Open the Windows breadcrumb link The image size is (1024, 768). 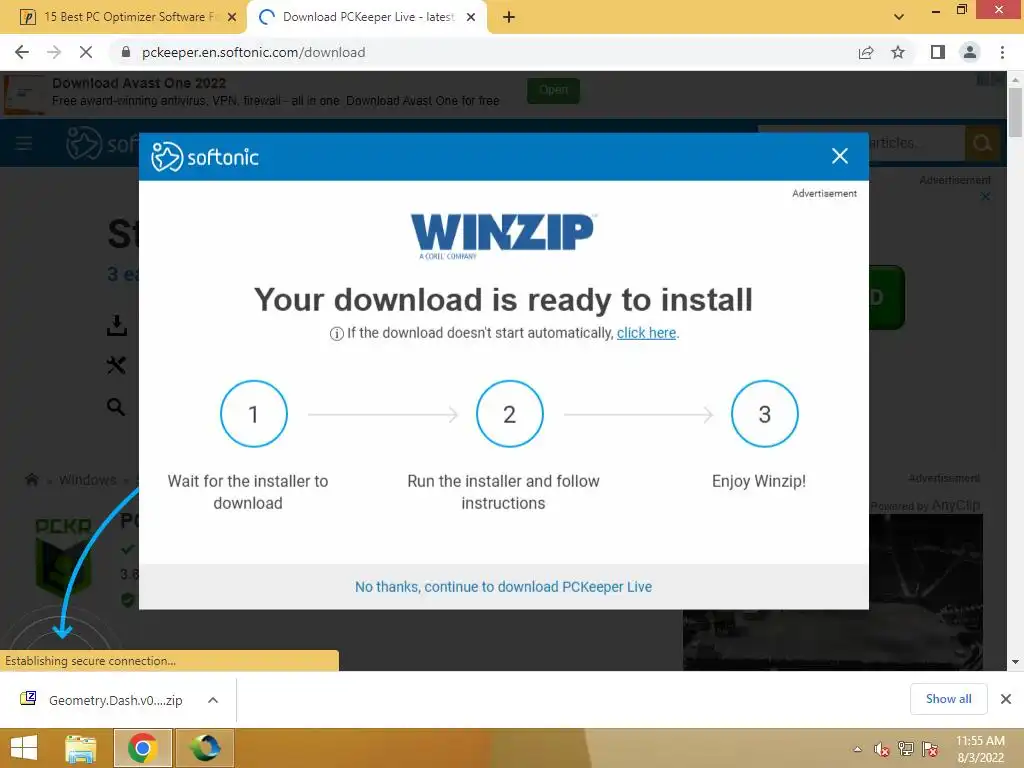[88, 480]
